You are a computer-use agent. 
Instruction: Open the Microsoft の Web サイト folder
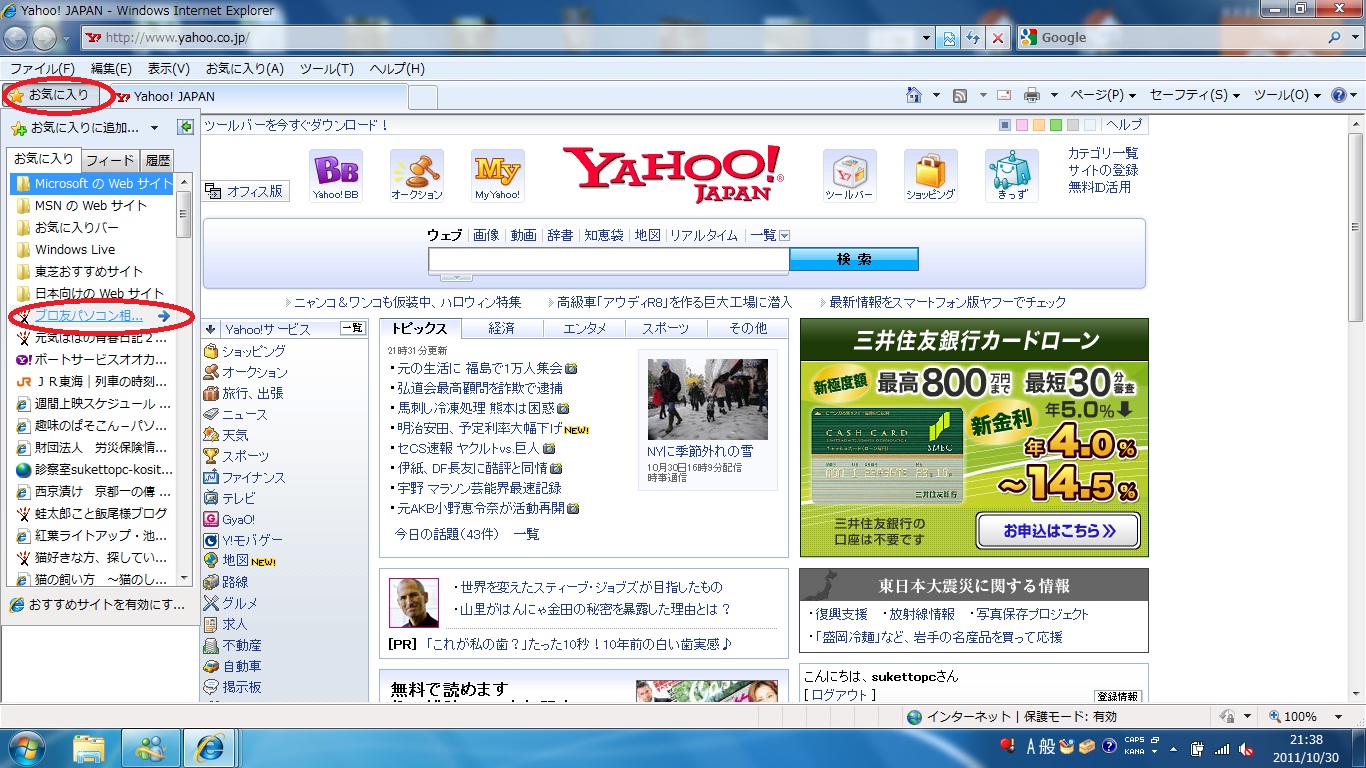point(92,184)
